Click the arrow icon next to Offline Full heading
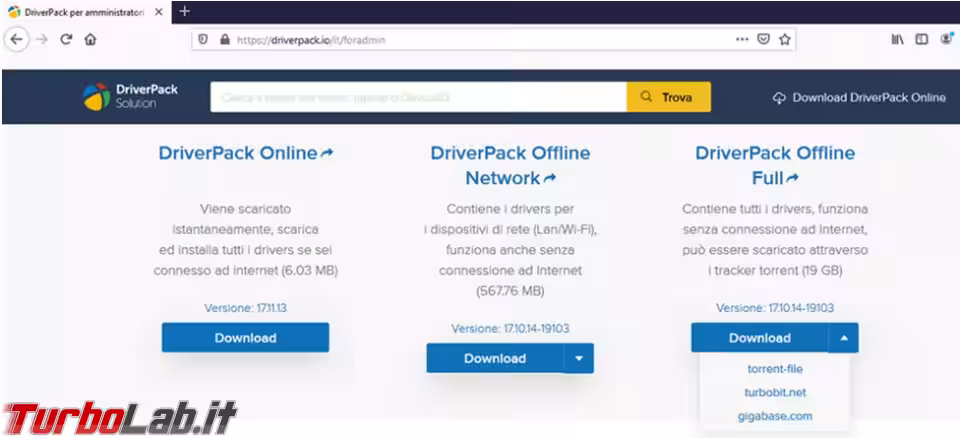Image resolution: width=960 pixels, height=438 pixels. pos(792,178)
